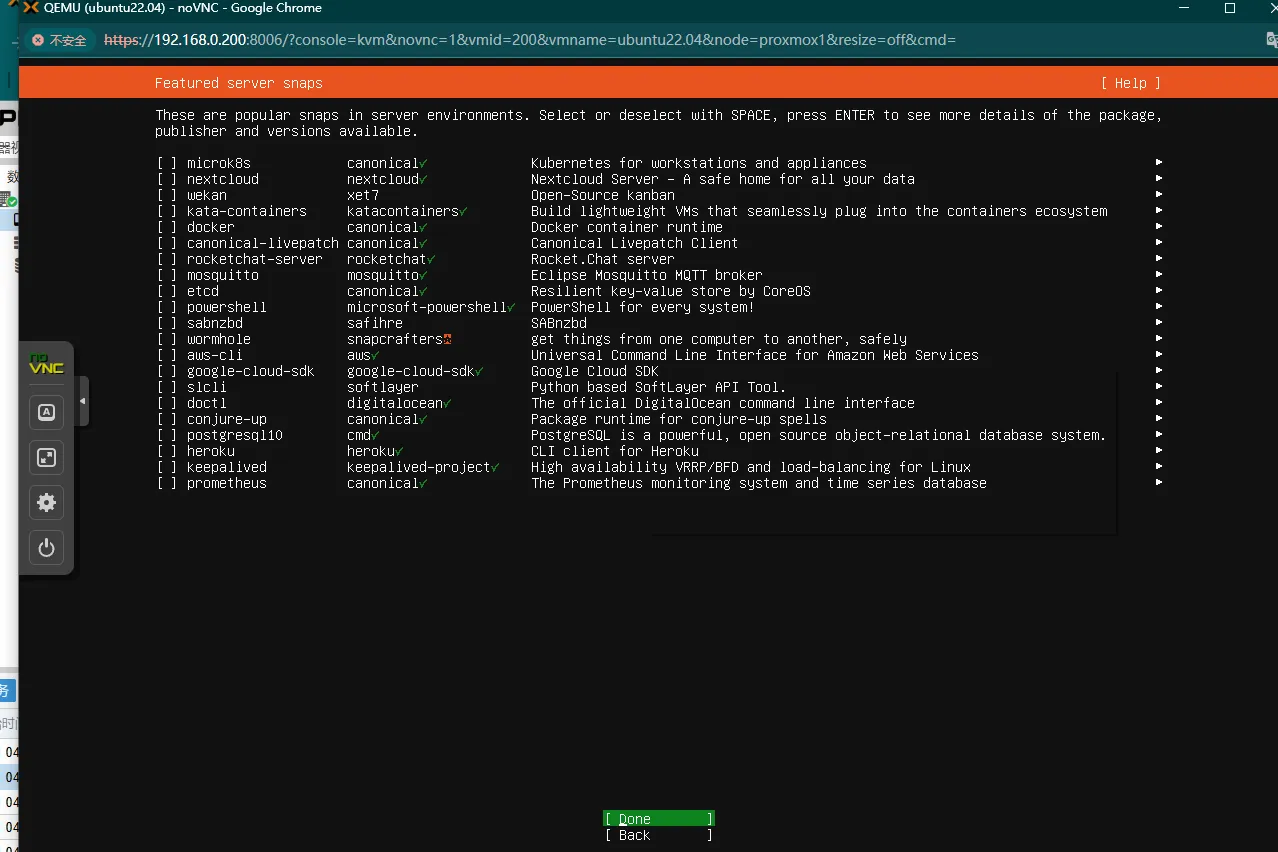This screenshot has width=1278, height=852.
Task: Select the mosquitto snap checkbox
Action: (x=167, y=275)
